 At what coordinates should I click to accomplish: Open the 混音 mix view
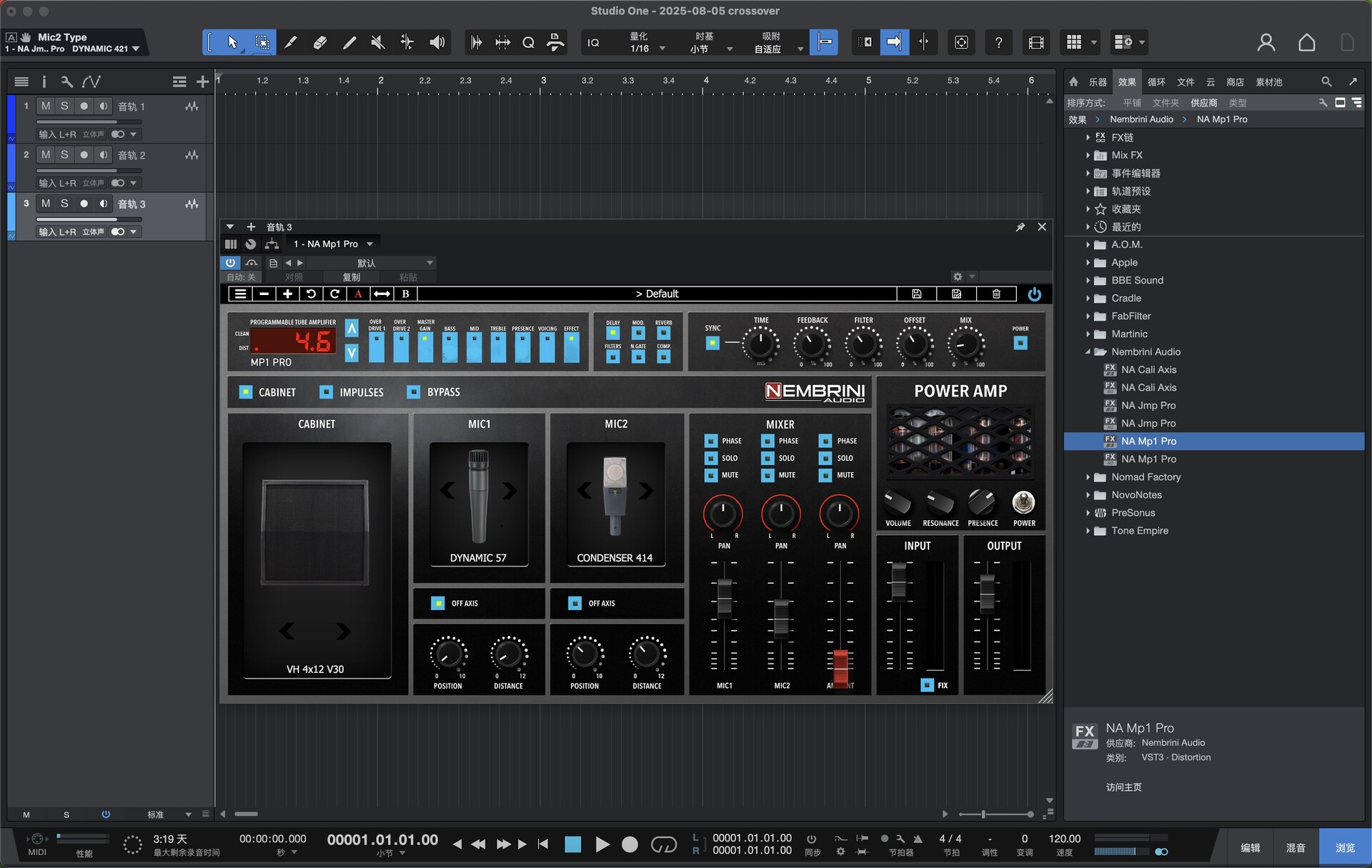pos(1296,848)
